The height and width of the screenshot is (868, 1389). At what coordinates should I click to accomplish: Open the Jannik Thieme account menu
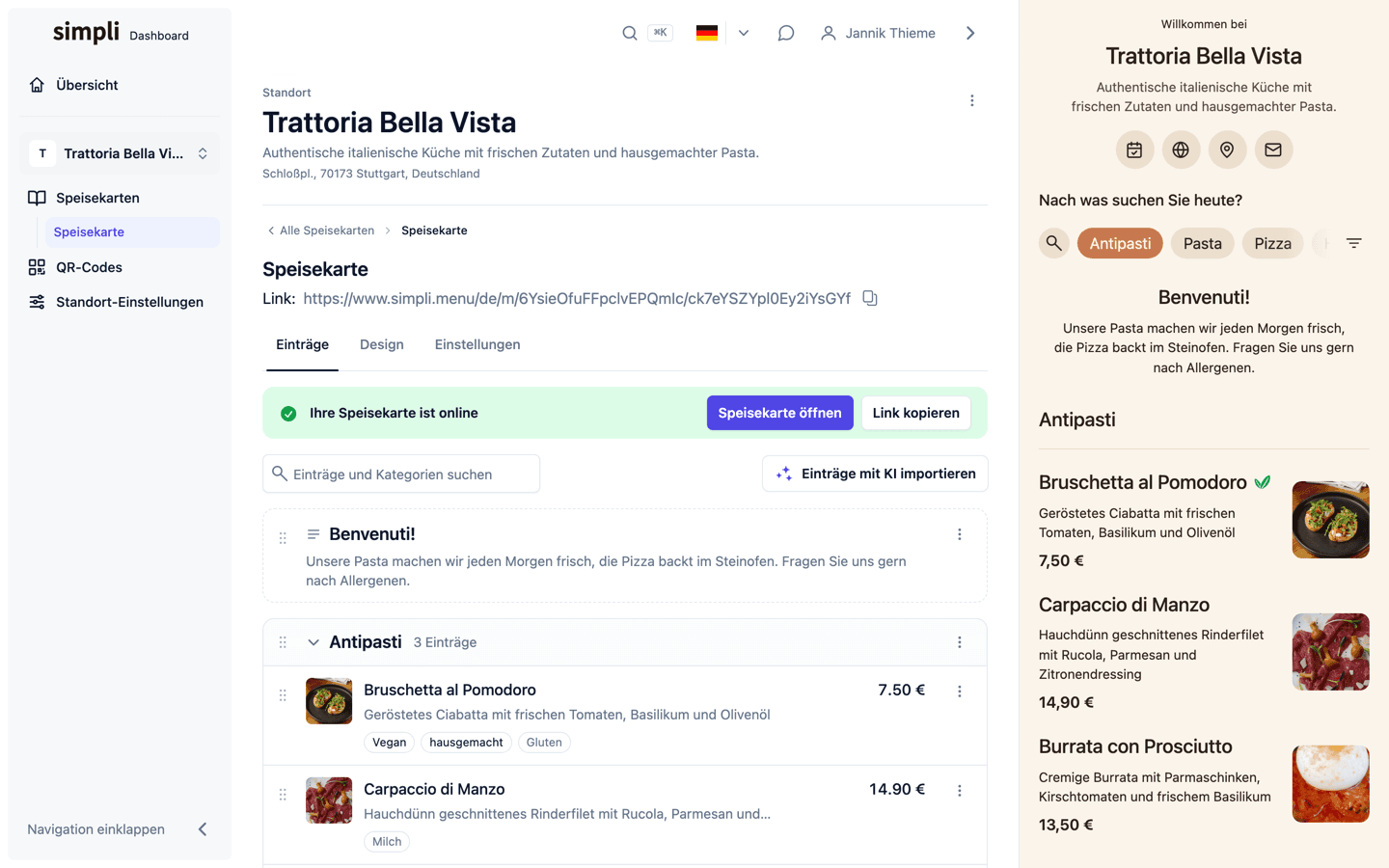[878, 33]
